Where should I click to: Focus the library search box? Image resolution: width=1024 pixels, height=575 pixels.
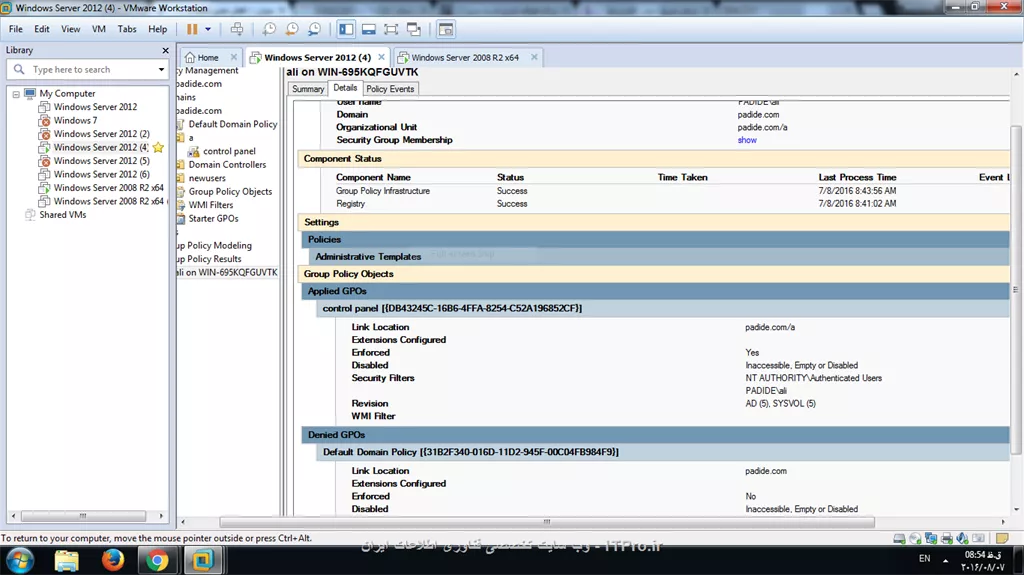(x=88, y=69)
